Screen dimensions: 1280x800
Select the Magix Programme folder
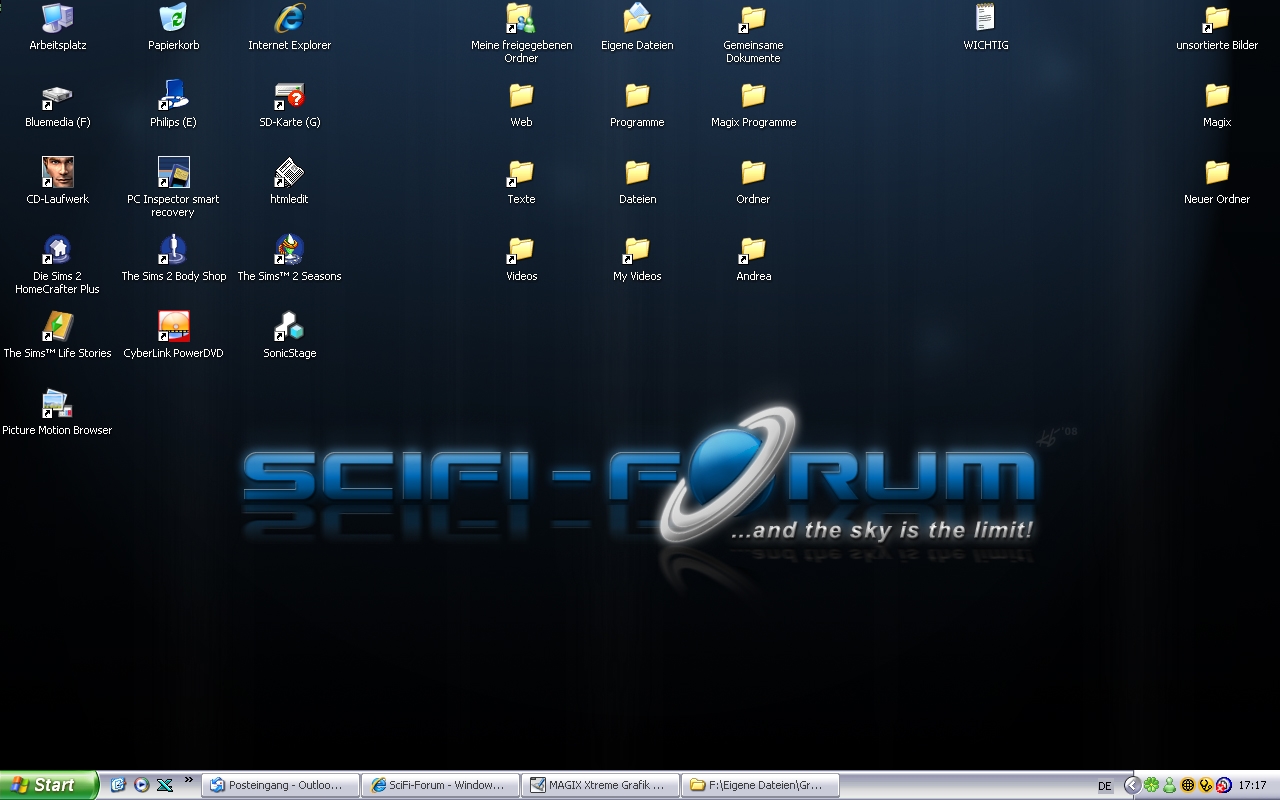753,96
